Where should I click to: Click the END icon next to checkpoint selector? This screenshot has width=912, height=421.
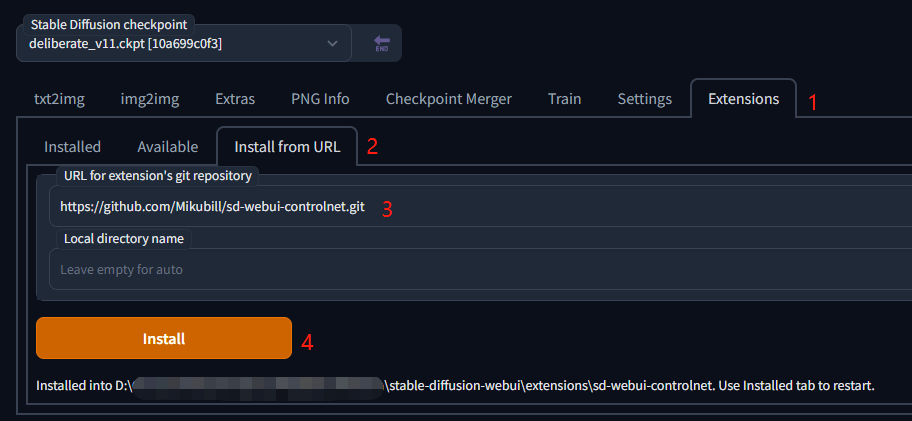[x=381, y=45]
